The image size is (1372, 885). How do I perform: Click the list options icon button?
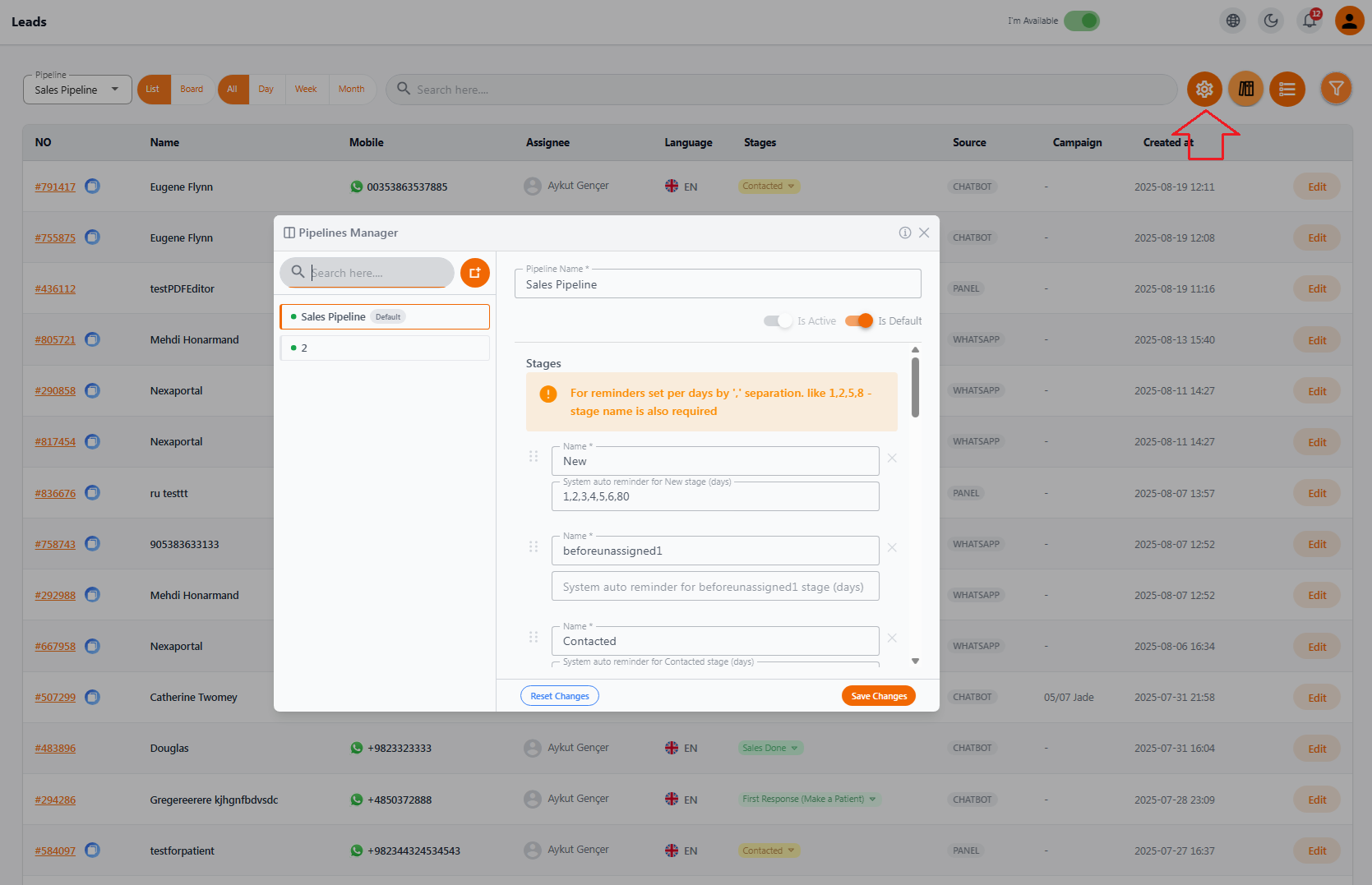1287,89
